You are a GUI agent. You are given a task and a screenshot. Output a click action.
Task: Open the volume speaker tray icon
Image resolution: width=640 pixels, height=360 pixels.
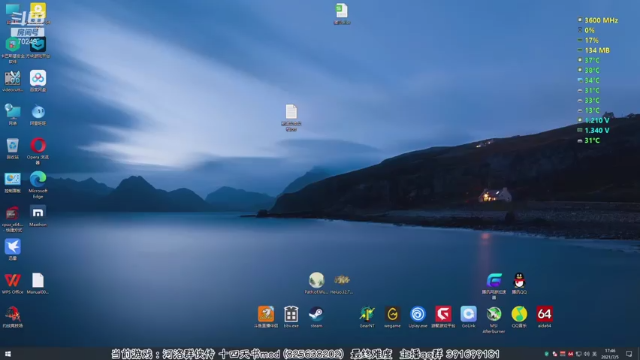(x=587, y=354)
